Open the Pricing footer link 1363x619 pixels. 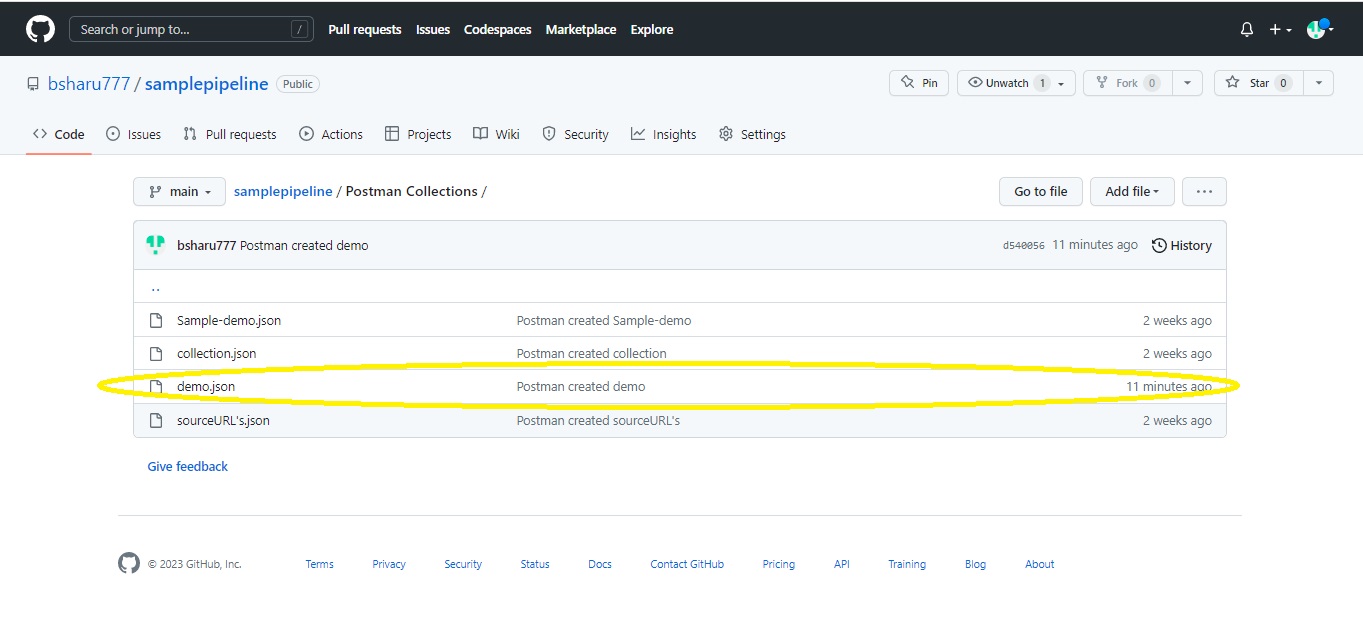pos(779,564)
